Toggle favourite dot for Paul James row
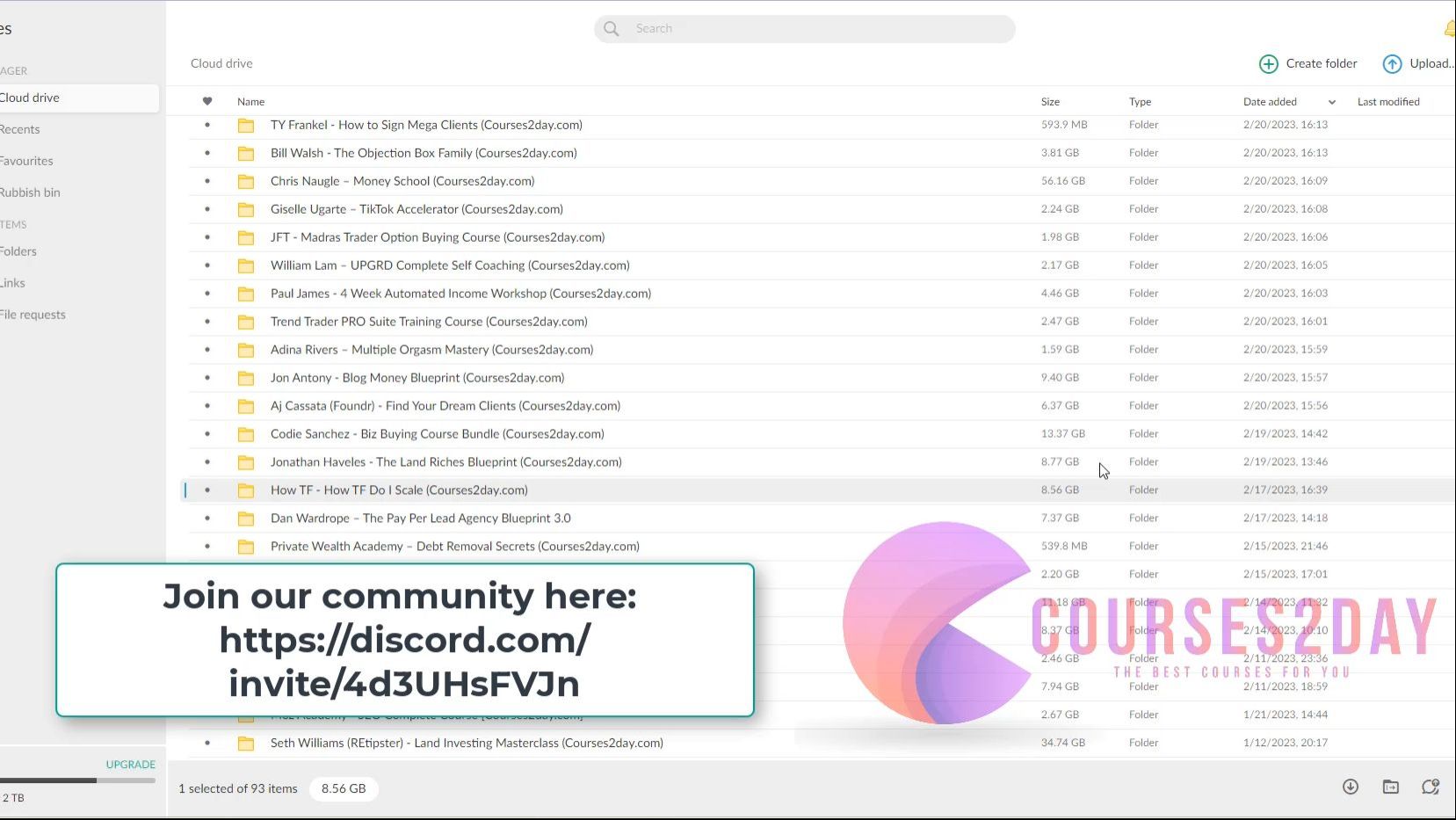1456x820 pixels. (x=207, y=294)
